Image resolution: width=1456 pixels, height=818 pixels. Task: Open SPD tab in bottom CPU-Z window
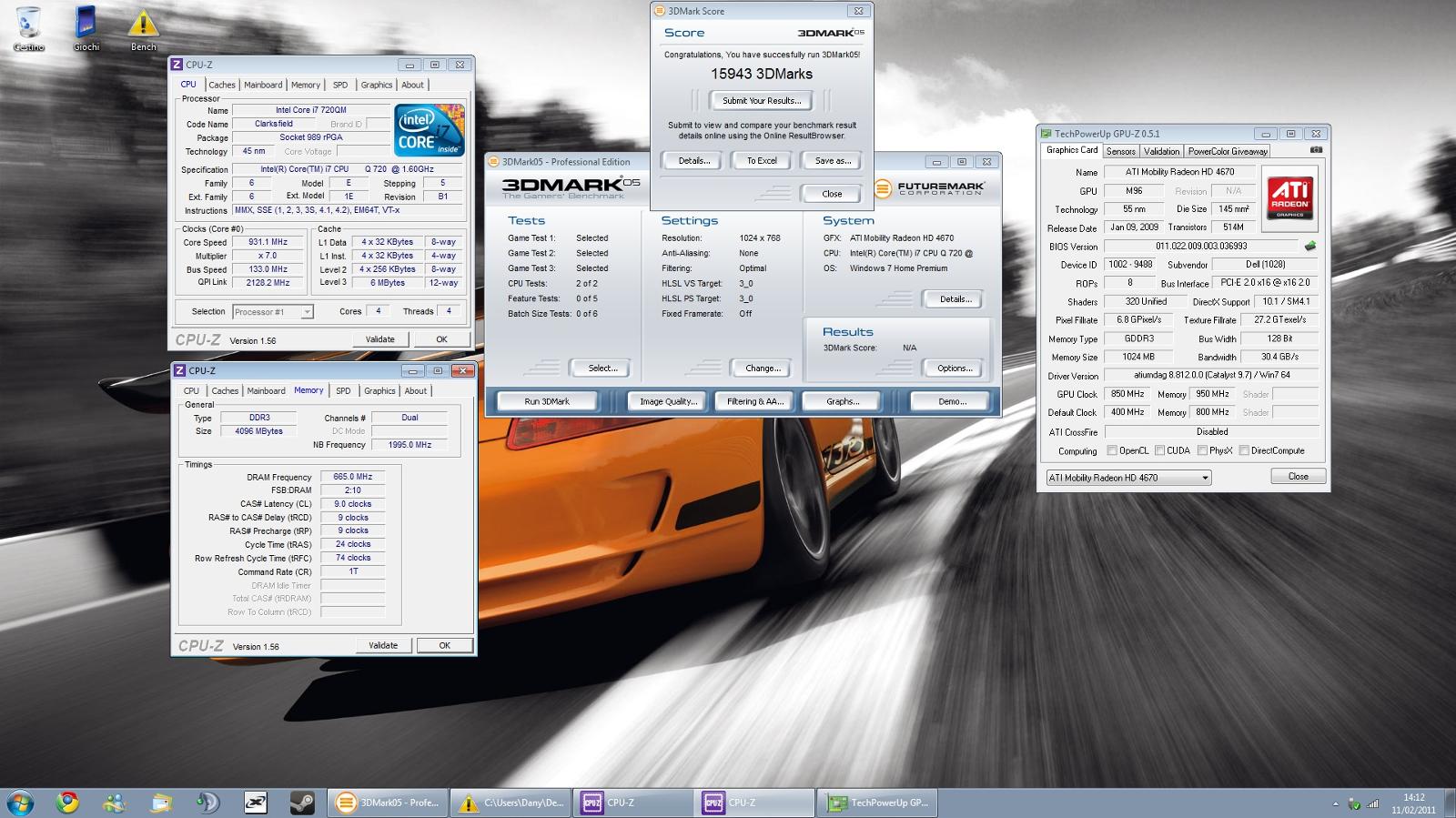click(343, 390)
